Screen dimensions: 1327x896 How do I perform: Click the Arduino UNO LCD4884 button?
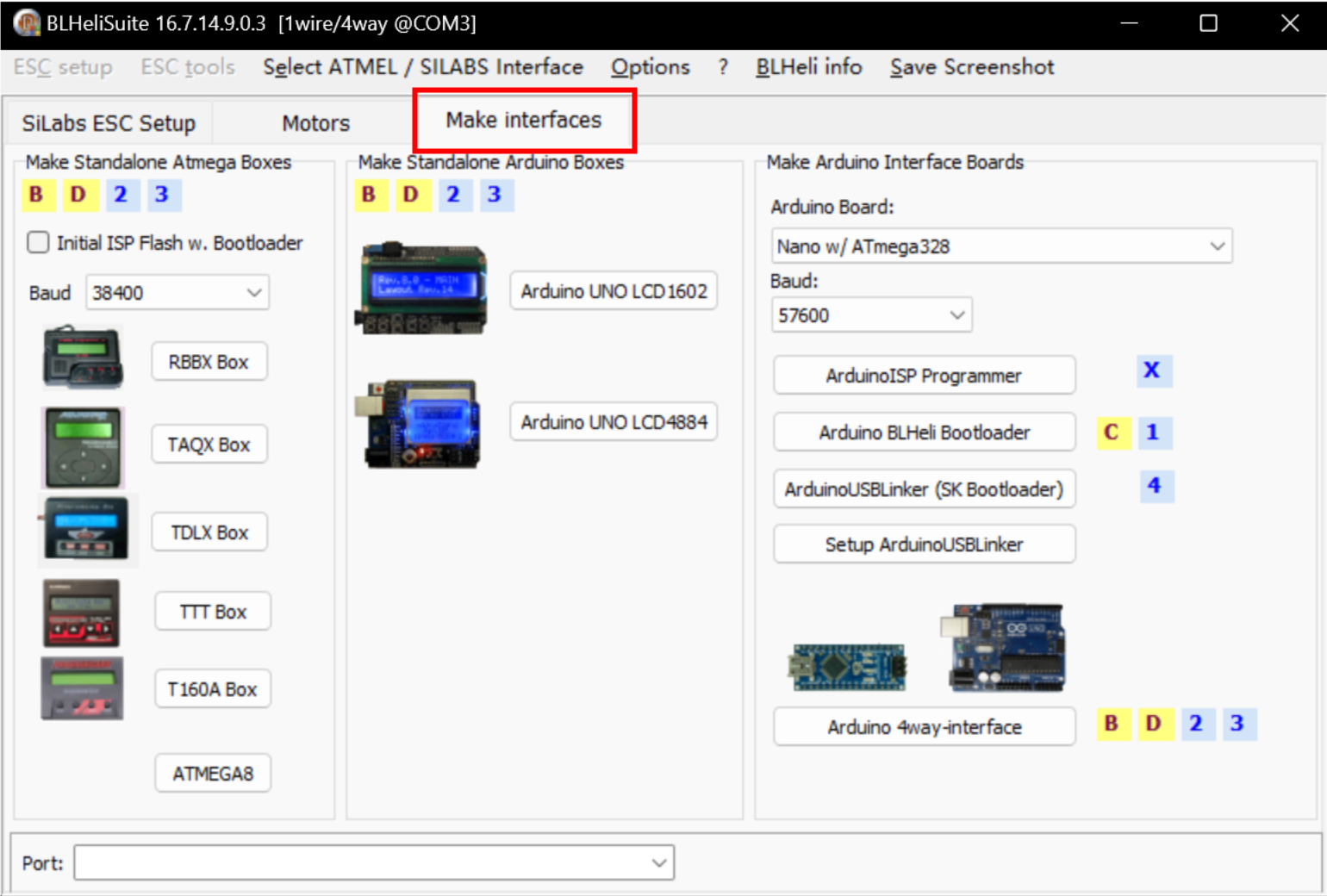pyautogui.click(x=614, y=422)
